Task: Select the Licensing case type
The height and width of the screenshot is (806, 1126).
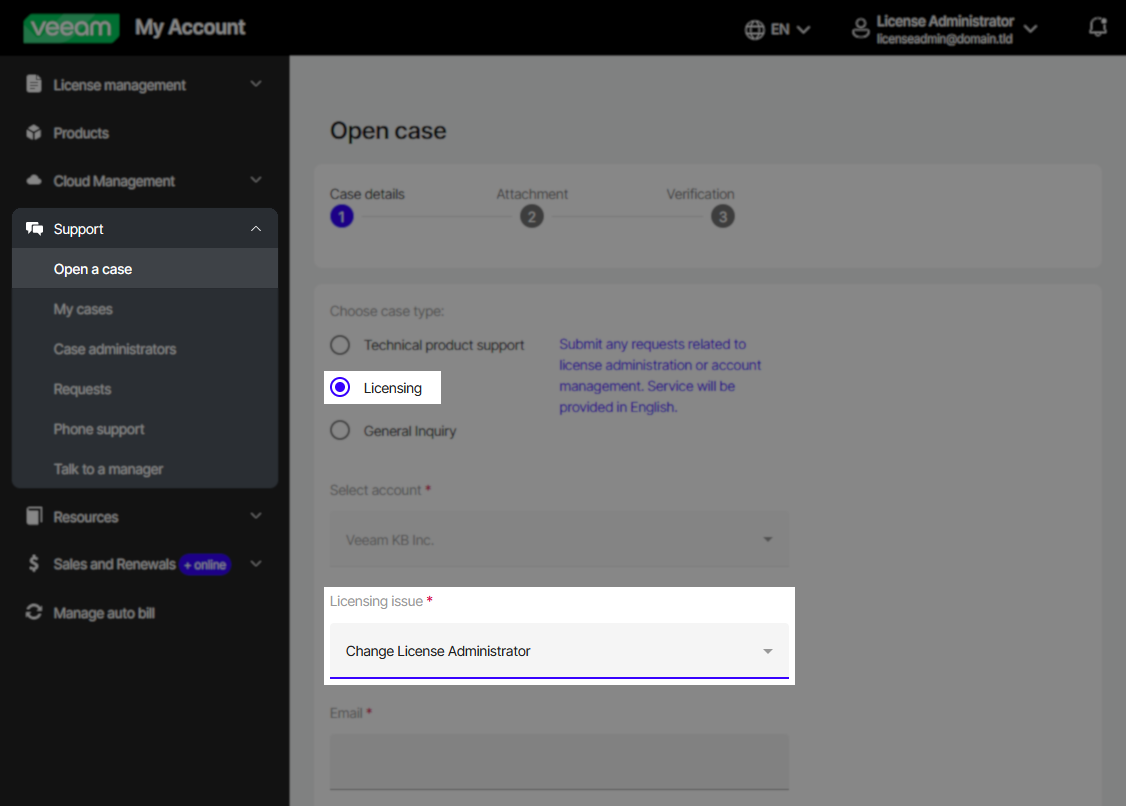Action: click(x=340, y=388)
